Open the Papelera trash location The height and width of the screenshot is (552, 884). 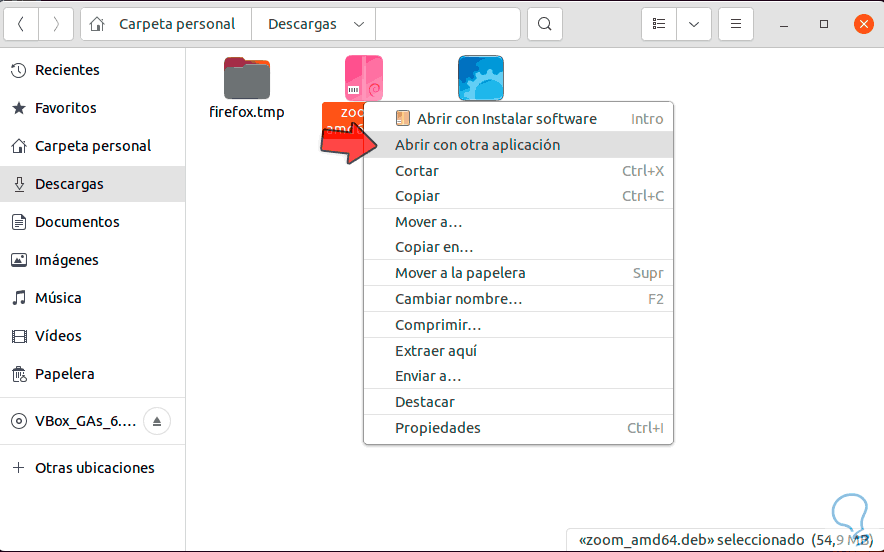64,374
